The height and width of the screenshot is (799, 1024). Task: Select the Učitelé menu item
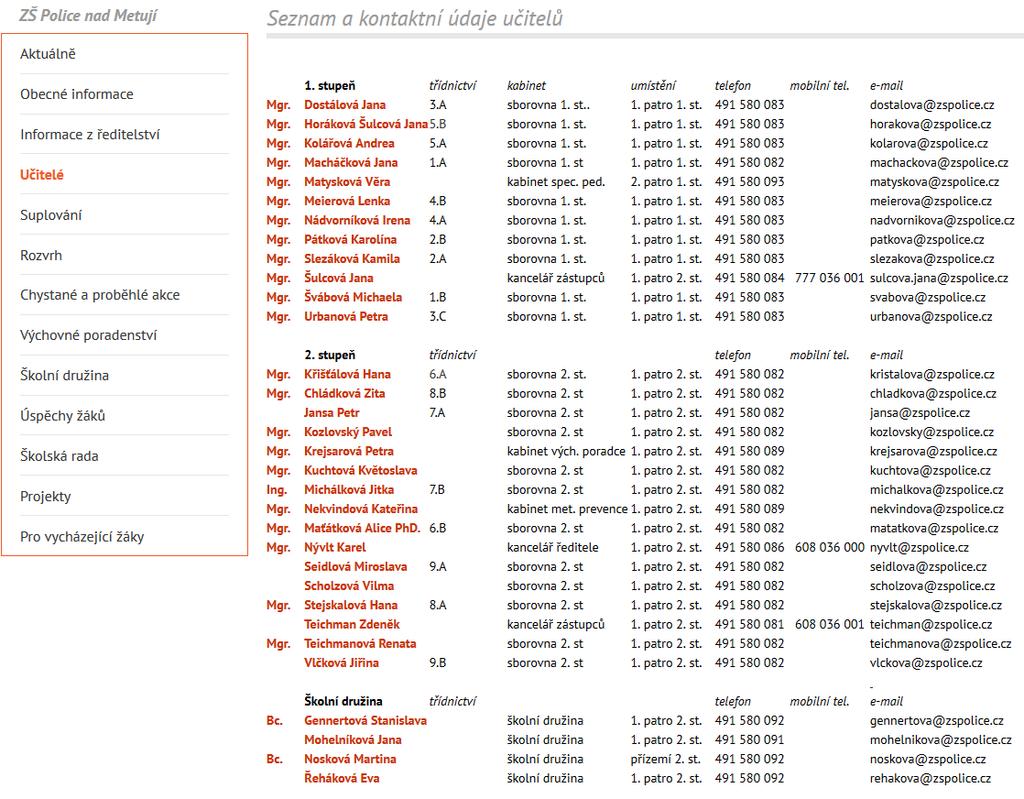click(x=42, y=175)
